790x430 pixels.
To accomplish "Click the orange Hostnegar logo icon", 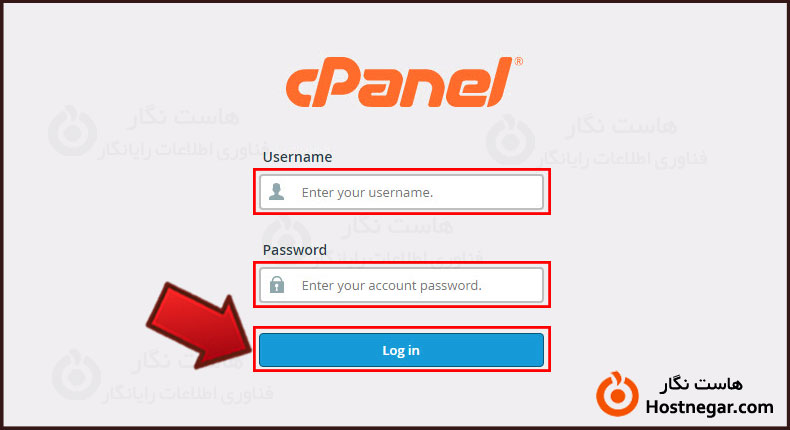I will (617, 394).
